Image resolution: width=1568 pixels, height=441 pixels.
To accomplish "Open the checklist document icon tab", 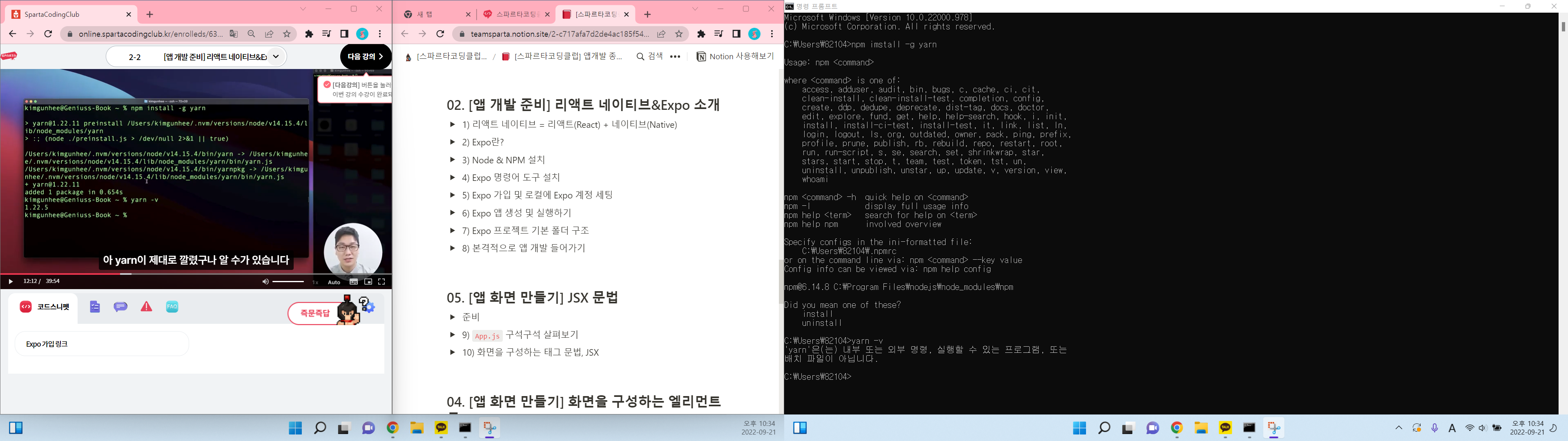I will (x=95, y=307).
